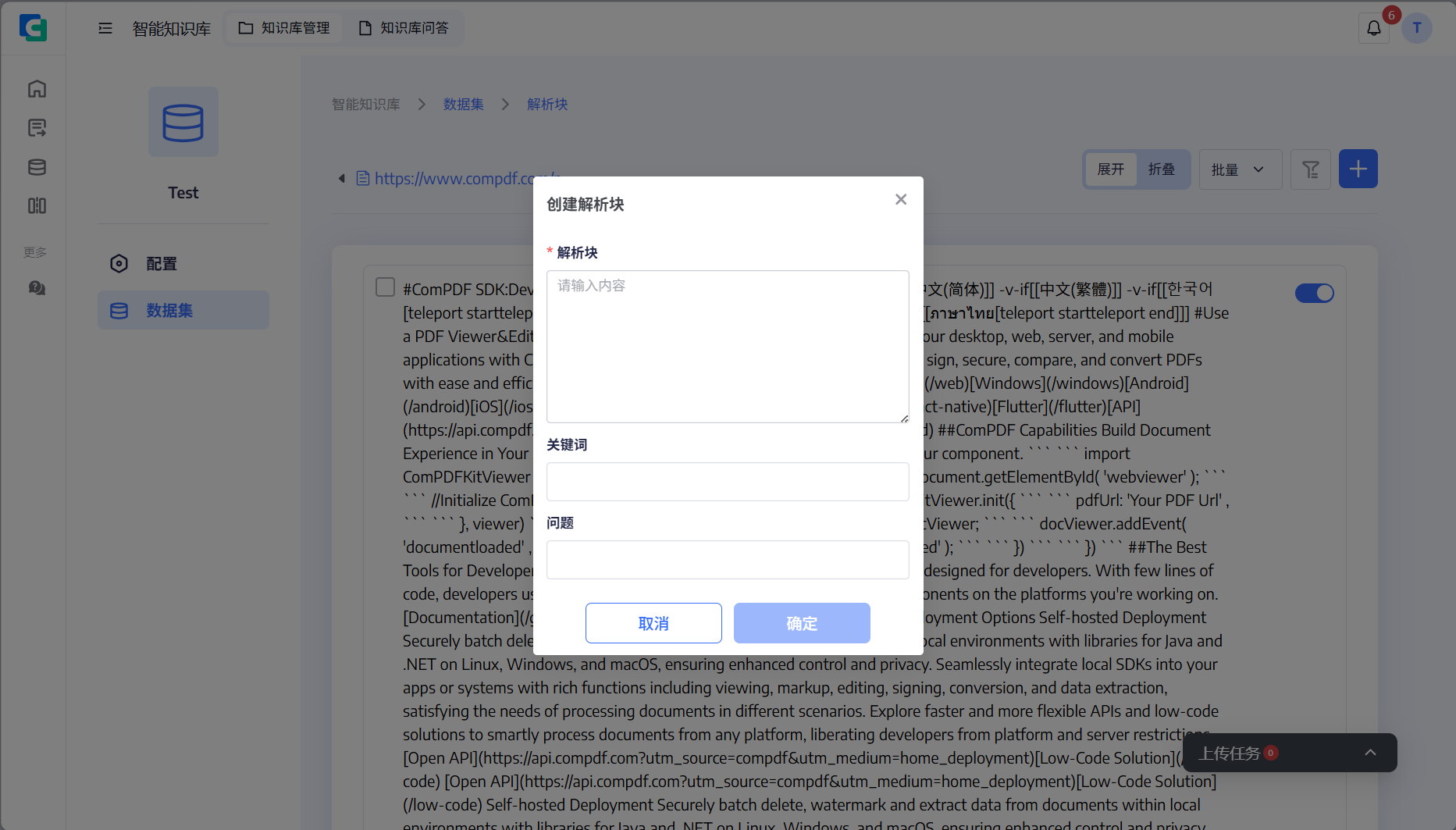
Task: Click the 智能知识库 header title
Action: [172, 29]
